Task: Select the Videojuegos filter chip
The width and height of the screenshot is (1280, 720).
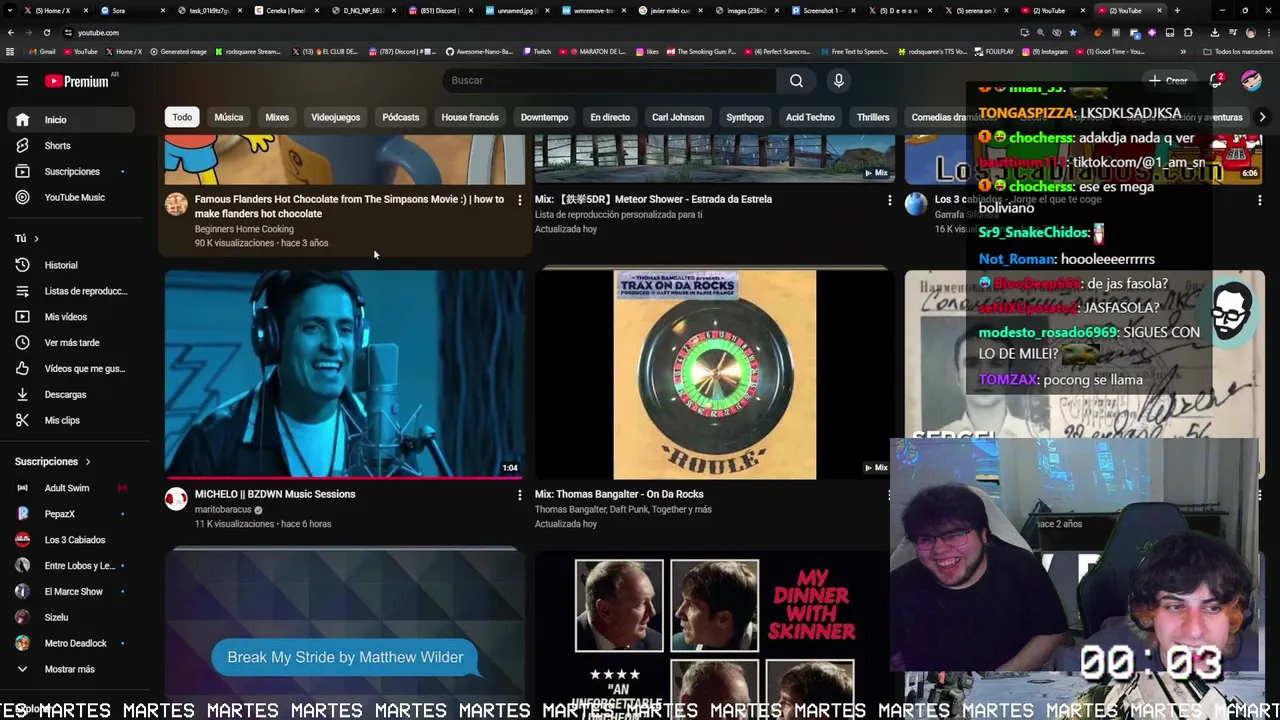Action: pos(335,118)
